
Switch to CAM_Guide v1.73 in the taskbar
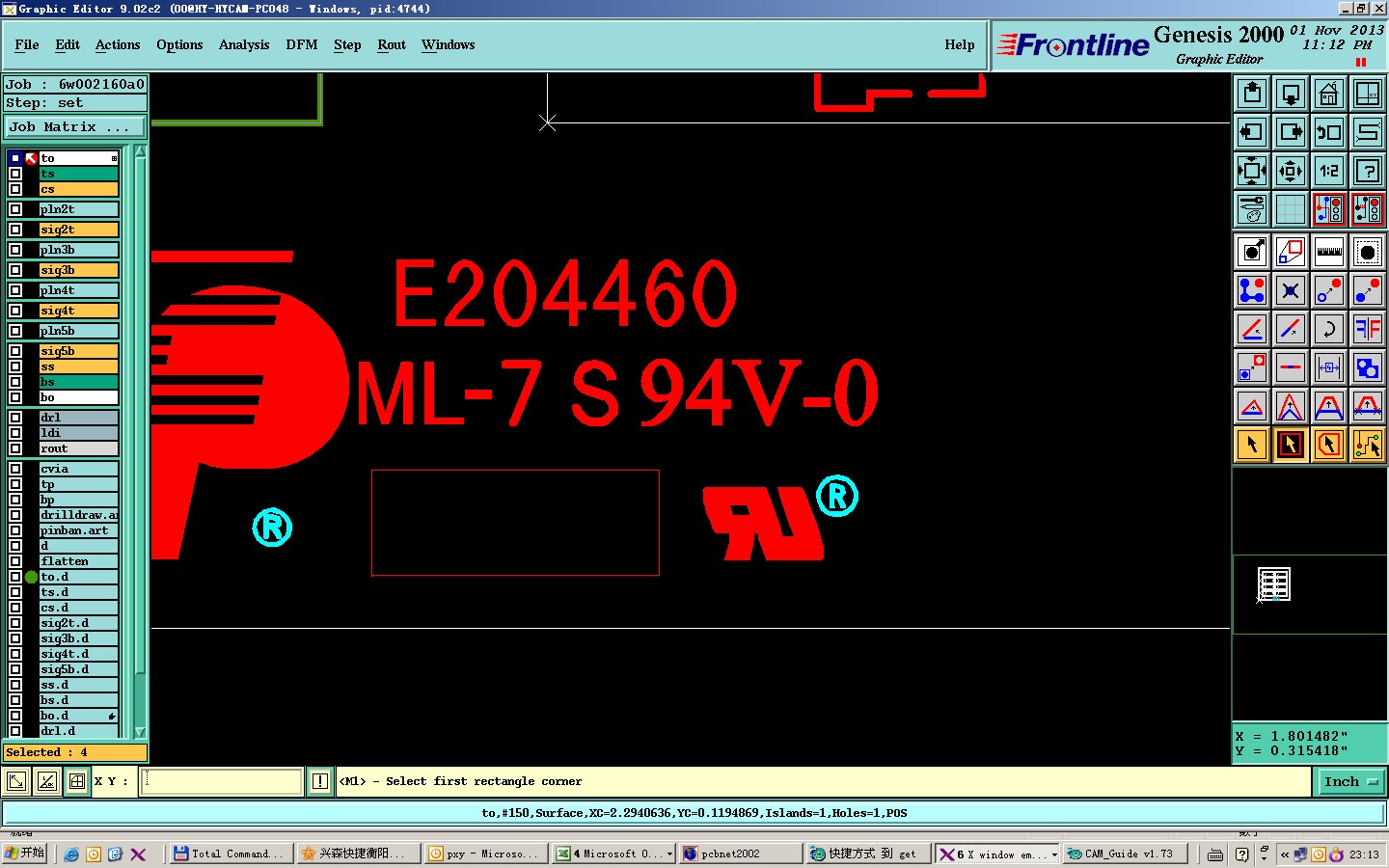click(x=1125, y=854)
